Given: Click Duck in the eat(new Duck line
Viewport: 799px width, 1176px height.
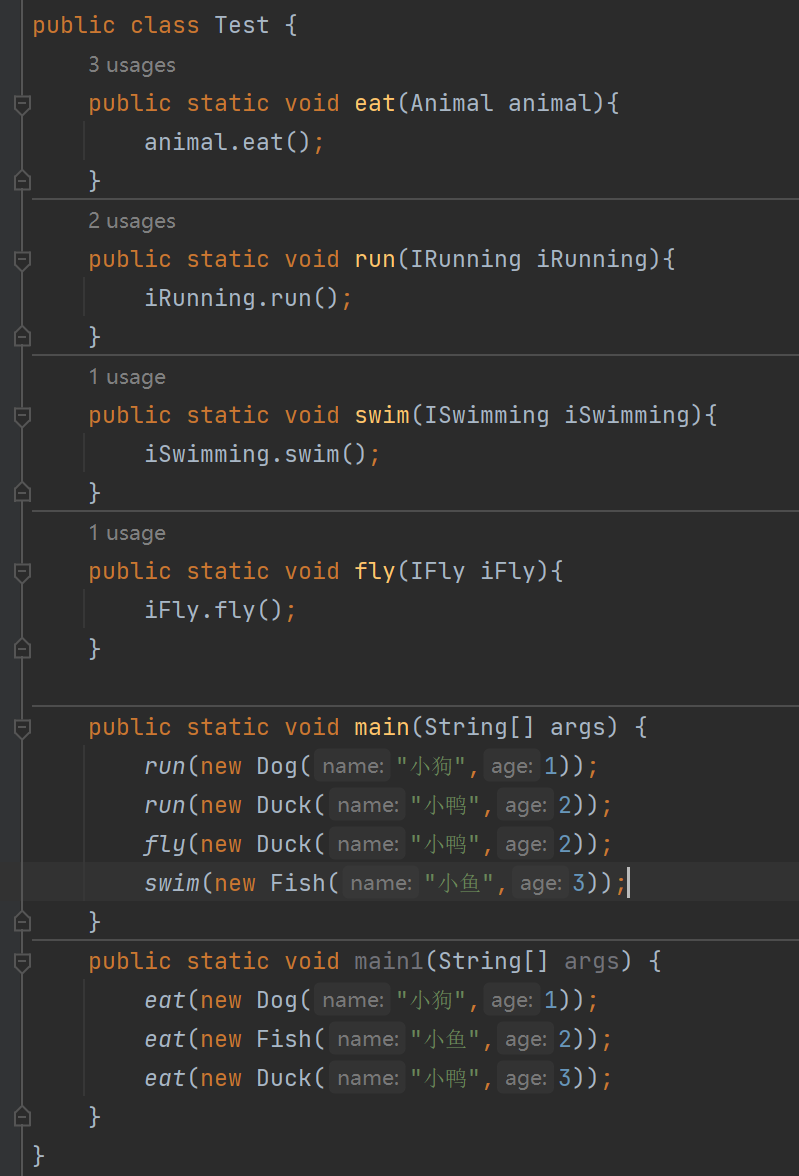Looking at the screenshot, I should click(284, 1078).
